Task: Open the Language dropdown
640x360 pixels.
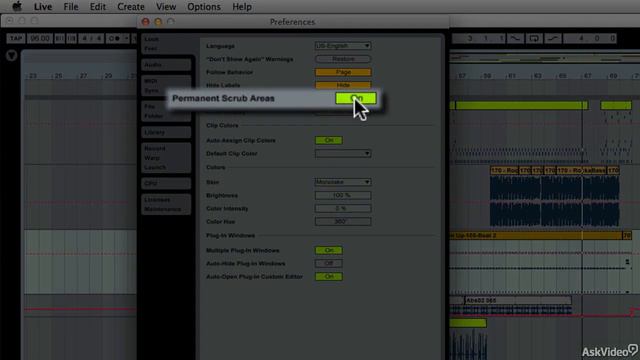Action: pos(343,46)
